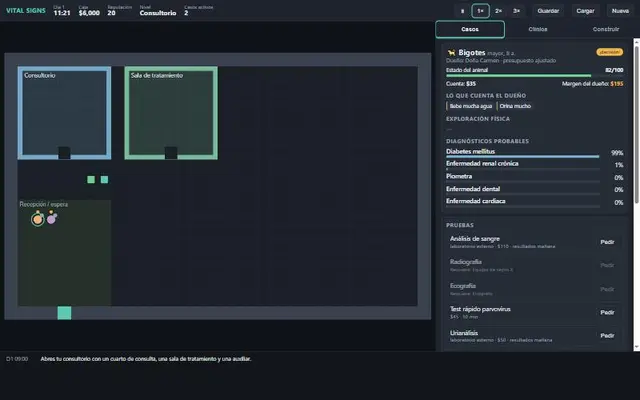Click the teal clinic entrance door
640x400 pixels.
(x=64, y=313)
